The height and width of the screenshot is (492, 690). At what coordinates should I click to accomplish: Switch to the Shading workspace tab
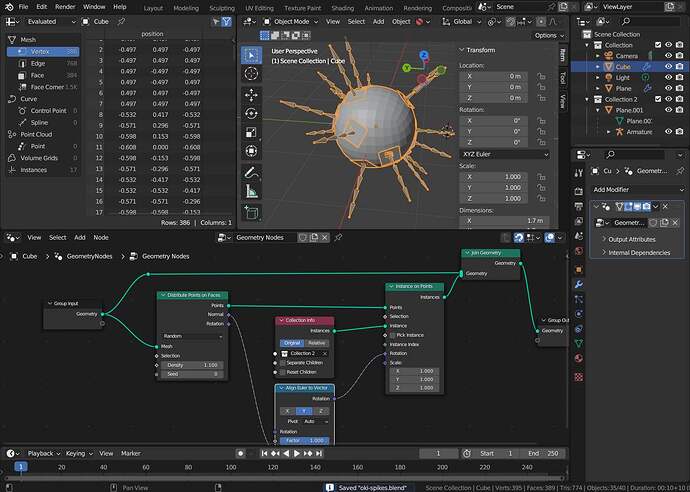click(342, 8)
